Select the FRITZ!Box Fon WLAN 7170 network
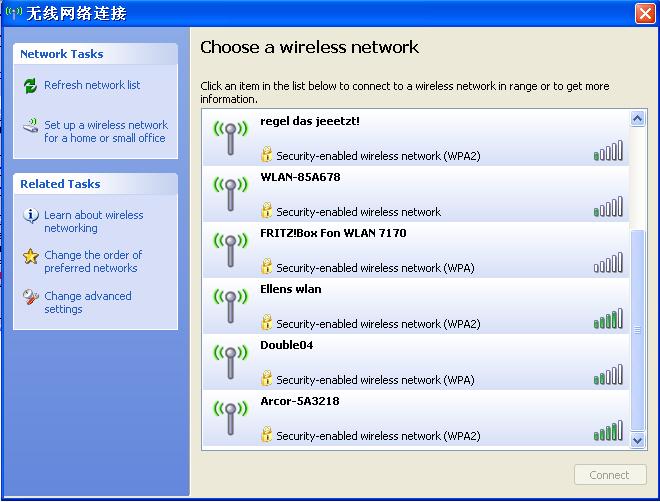Image resolution: width=660 pixels, height=502 pixels. (x=416, y=250)
